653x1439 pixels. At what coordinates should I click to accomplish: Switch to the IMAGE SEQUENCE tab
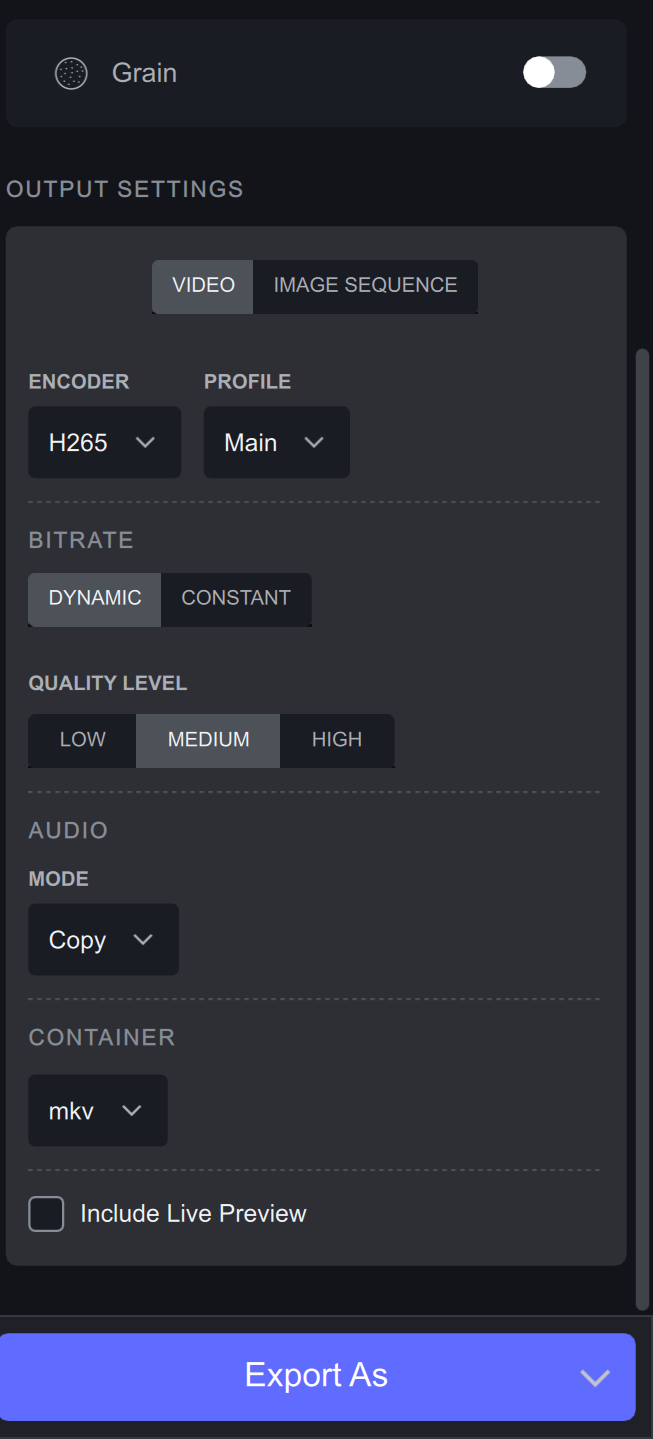pos(365,286)
